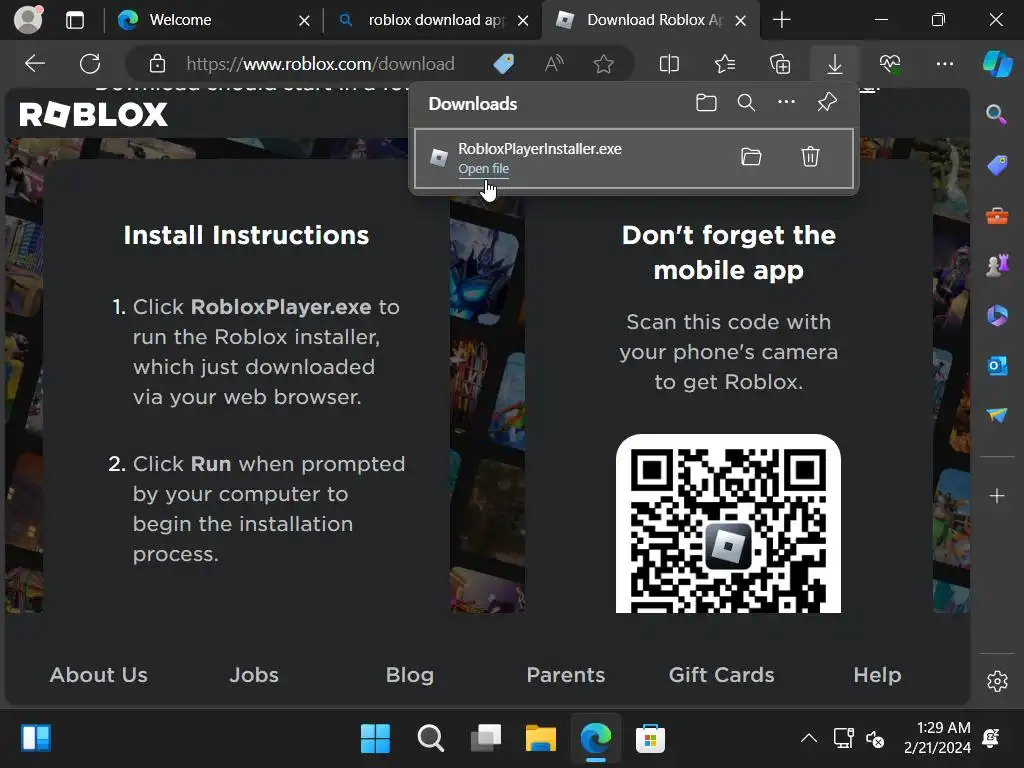This screenshot has height=768, width=1024.
Task: View site information lock icon
Action: tap(157, 64)
